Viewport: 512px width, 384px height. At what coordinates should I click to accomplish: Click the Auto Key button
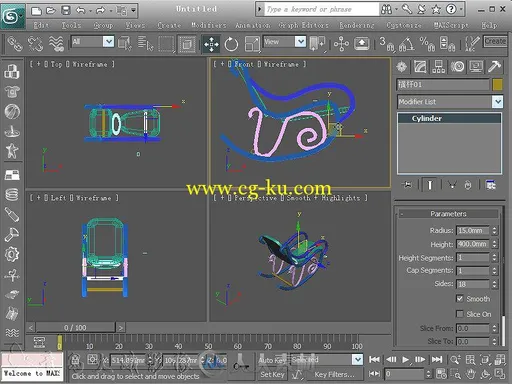[x=272, y=360]
